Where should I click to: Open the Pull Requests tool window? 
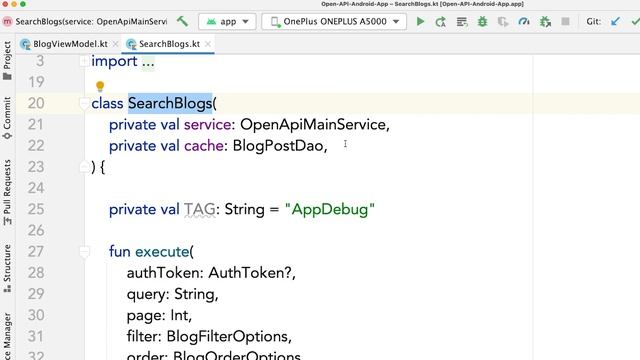tap(7, 192)
